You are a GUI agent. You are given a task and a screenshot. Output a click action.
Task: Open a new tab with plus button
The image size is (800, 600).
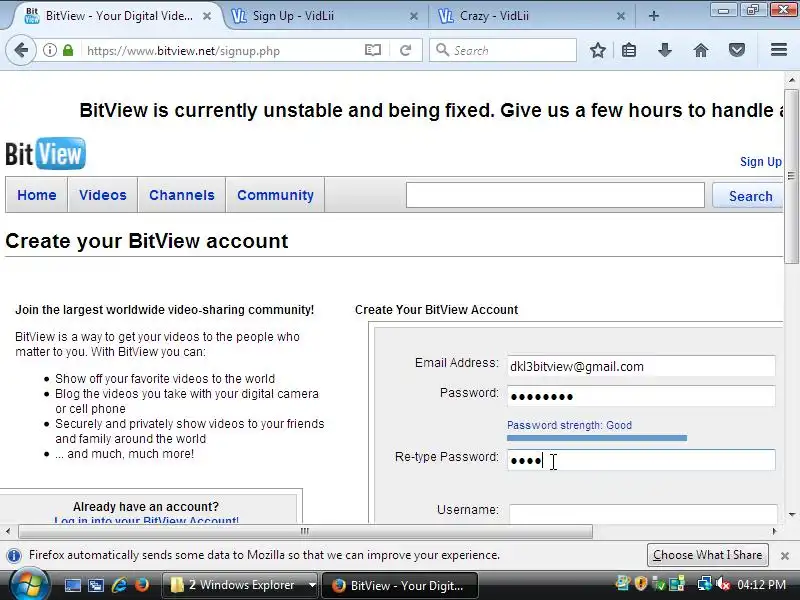point(654,16)
